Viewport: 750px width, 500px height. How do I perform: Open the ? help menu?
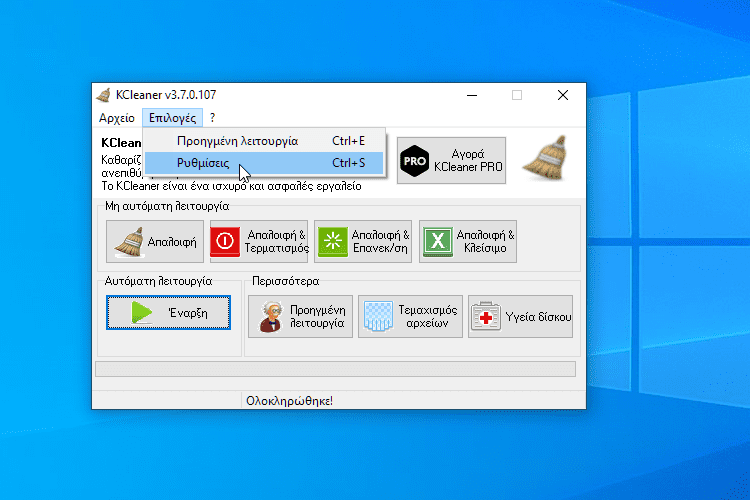(x=212, y=118)
